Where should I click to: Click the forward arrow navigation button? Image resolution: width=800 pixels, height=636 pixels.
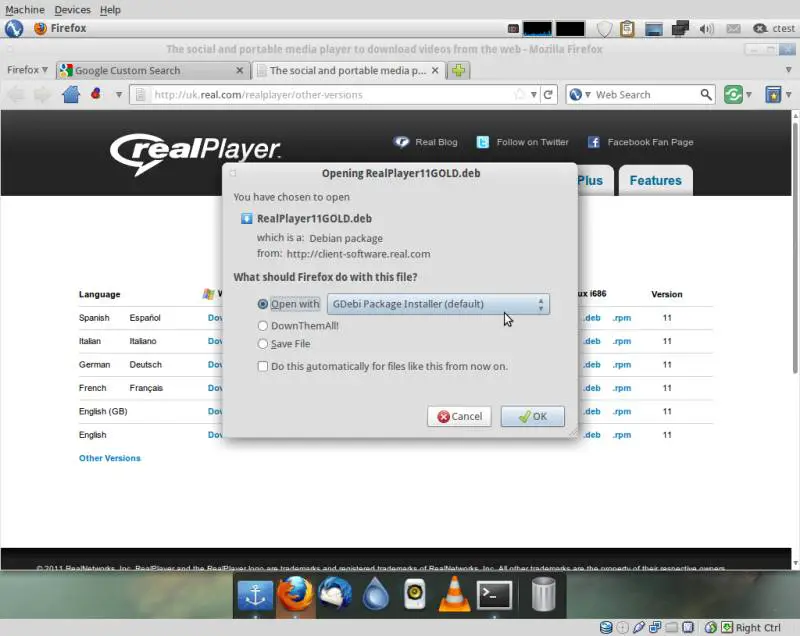[43, 94]
